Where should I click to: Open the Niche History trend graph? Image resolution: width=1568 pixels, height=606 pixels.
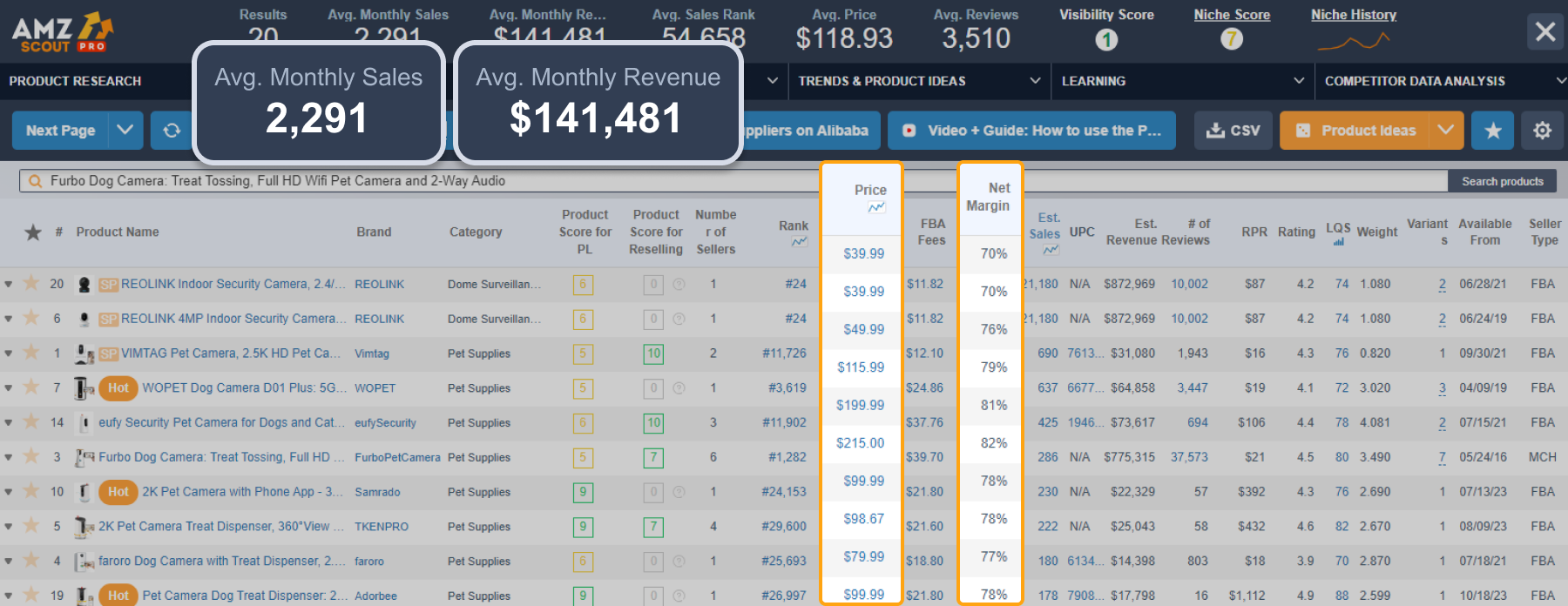tap(1354, 40)
